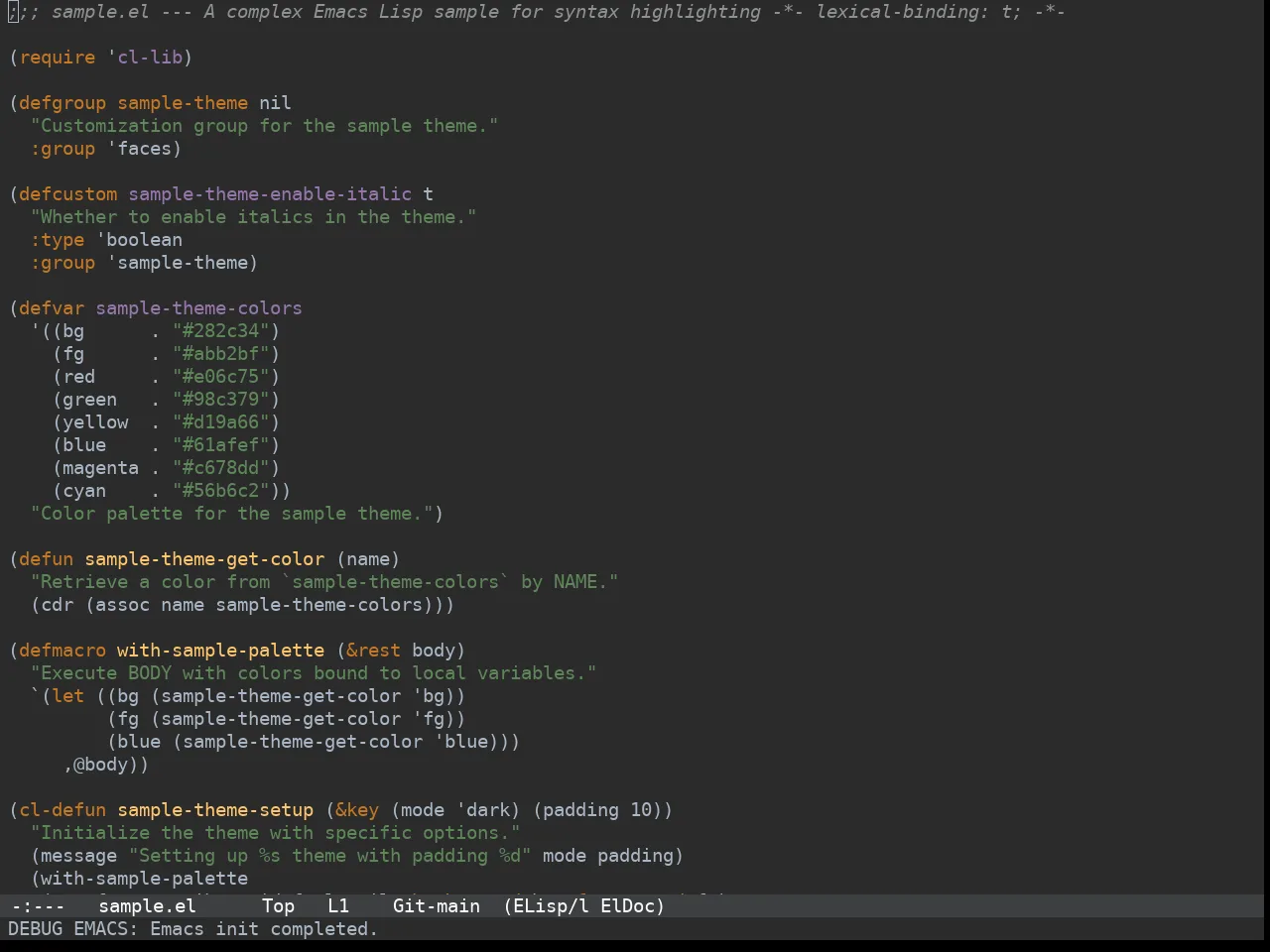Click on the 'magenta' alist key
1270x952 pixels.
[100, 468]
